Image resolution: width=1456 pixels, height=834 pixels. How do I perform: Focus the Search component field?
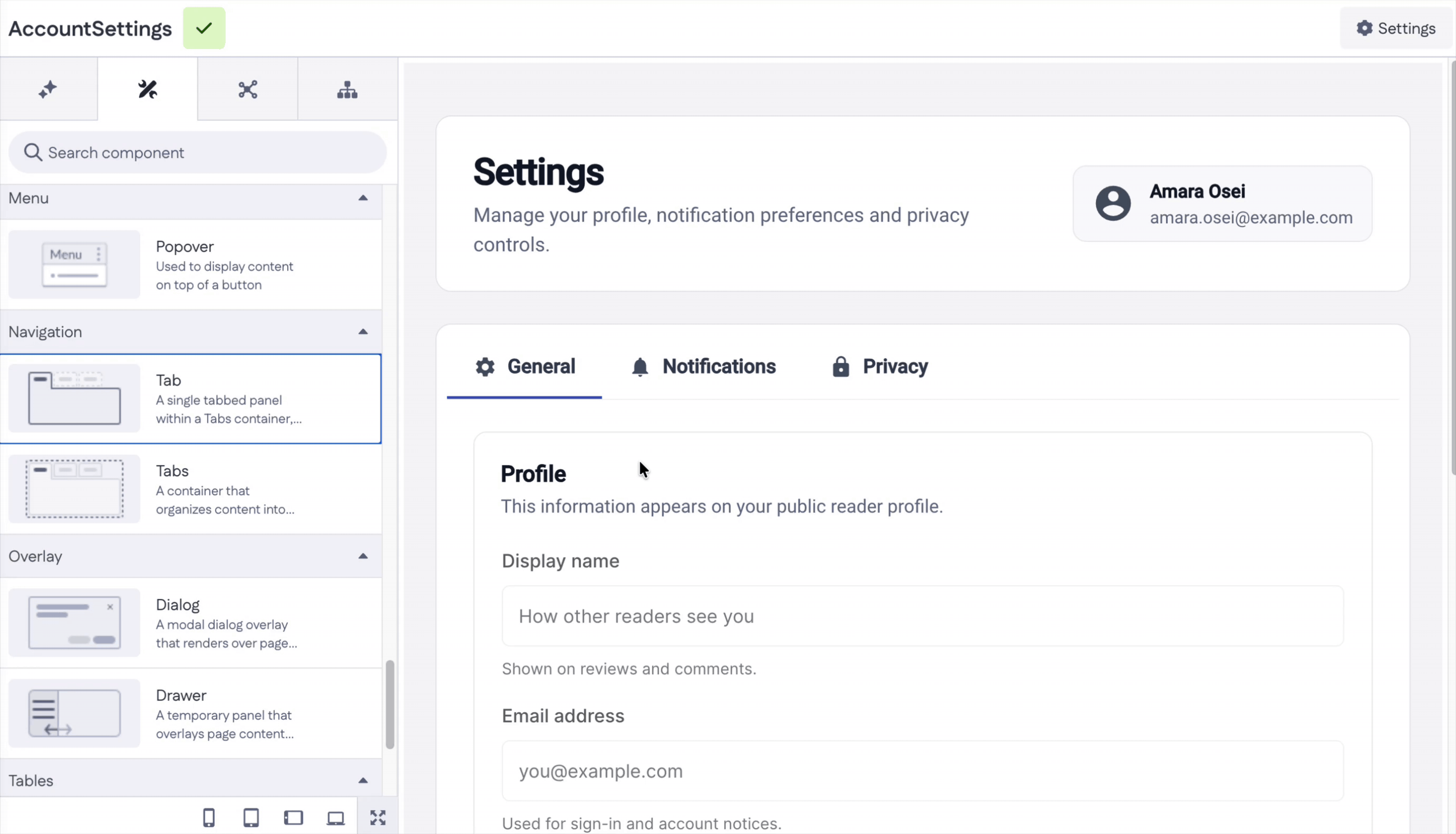coord(198,152)
